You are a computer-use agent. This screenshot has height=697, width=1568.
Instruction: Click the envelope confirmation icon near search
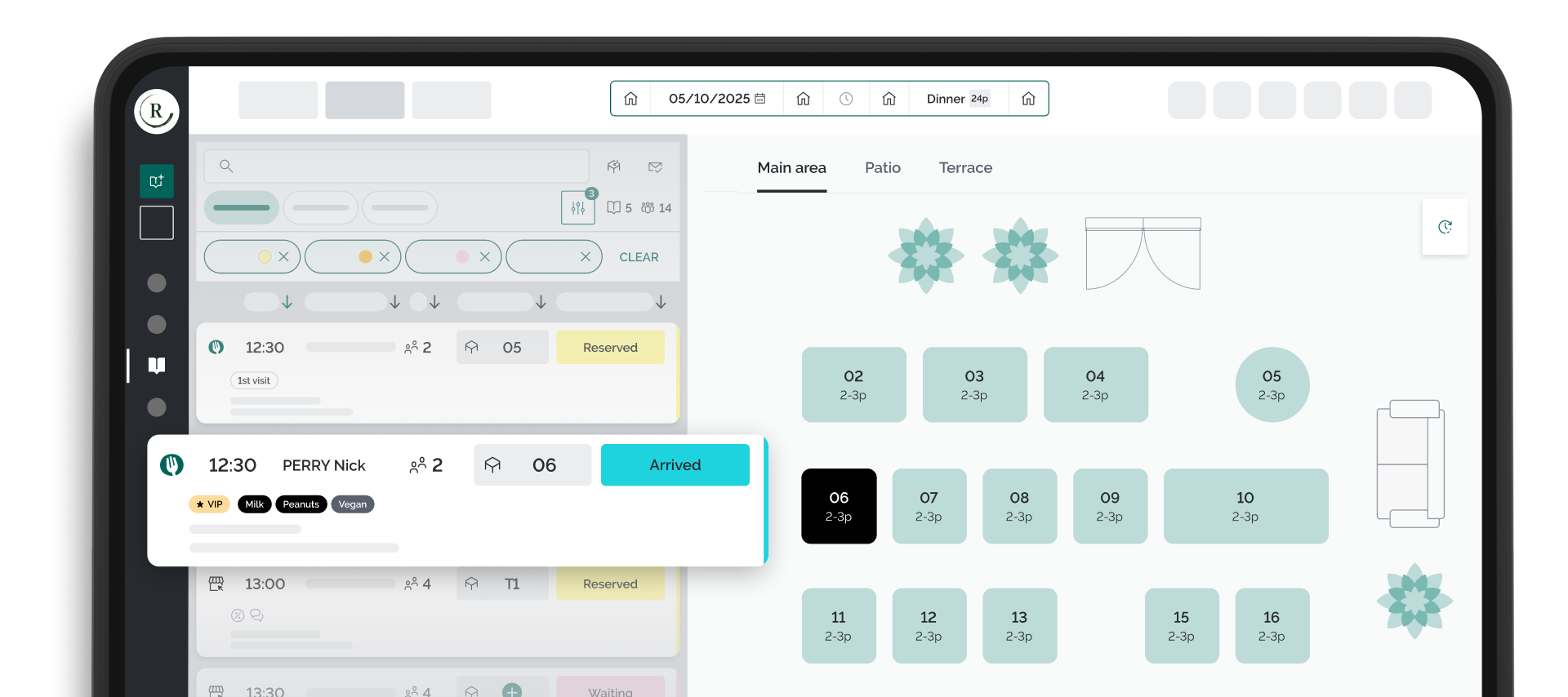coord(655,166)
